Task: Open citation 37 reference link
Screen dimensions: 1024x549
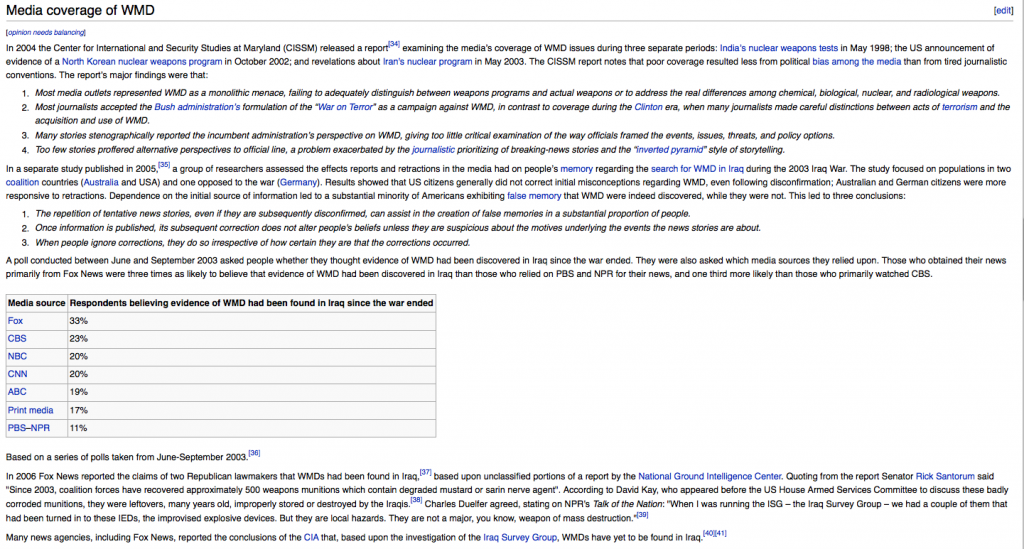Action: coord(425,473)
